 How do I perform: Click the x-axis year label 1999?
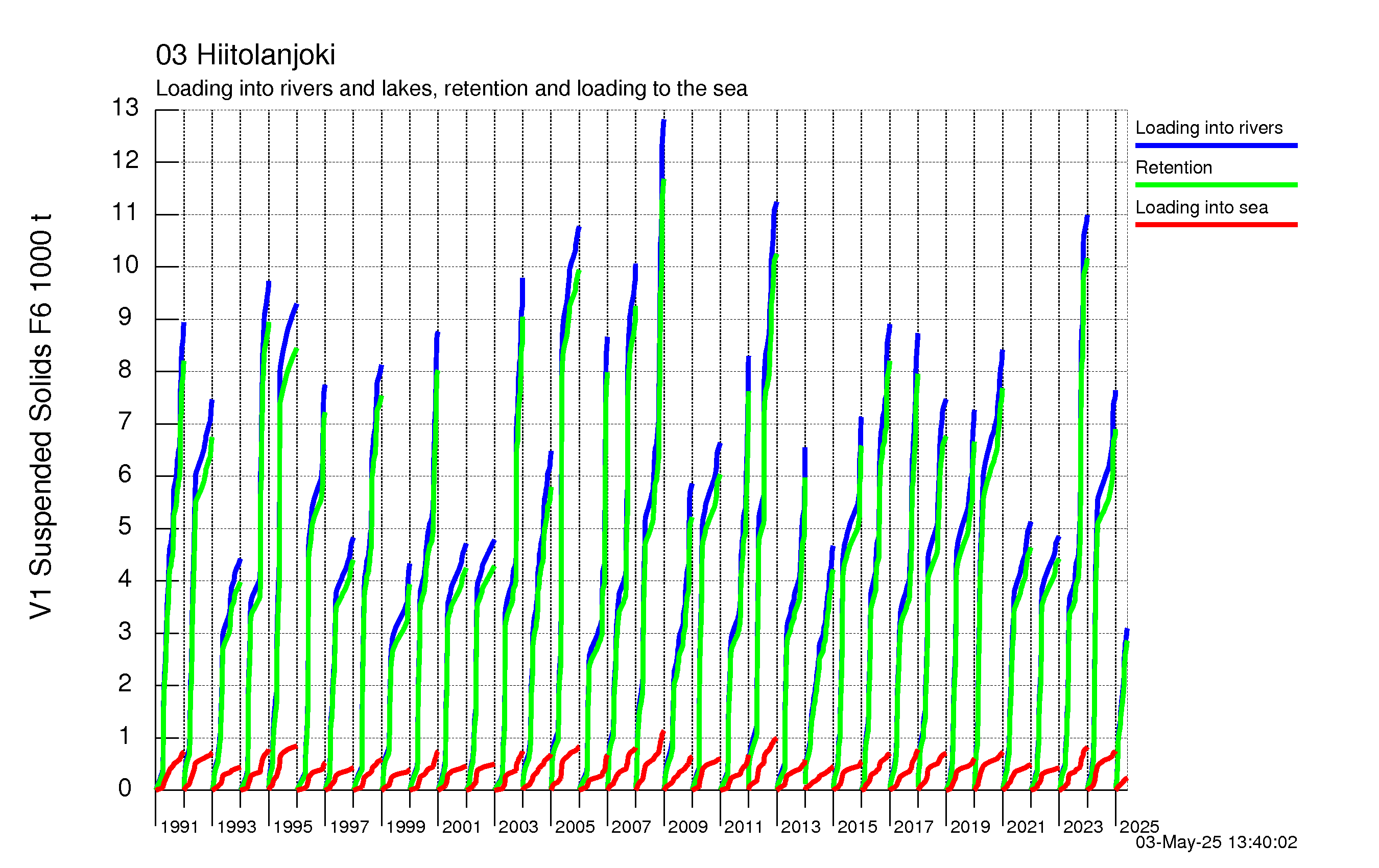click(406, 827)
